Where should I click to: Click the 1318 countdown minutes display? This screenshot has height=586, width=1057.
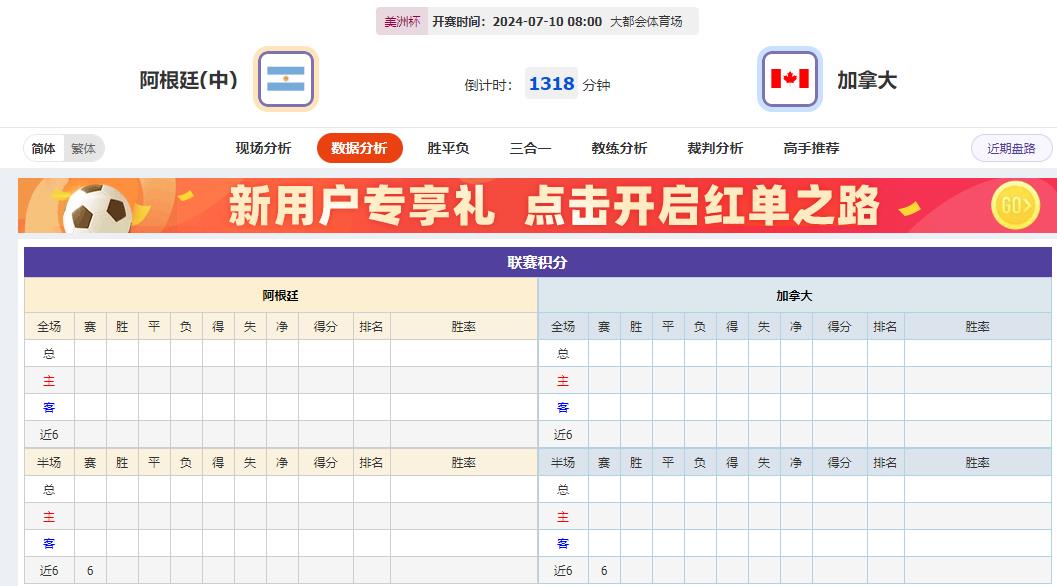(x=551, y=85)
